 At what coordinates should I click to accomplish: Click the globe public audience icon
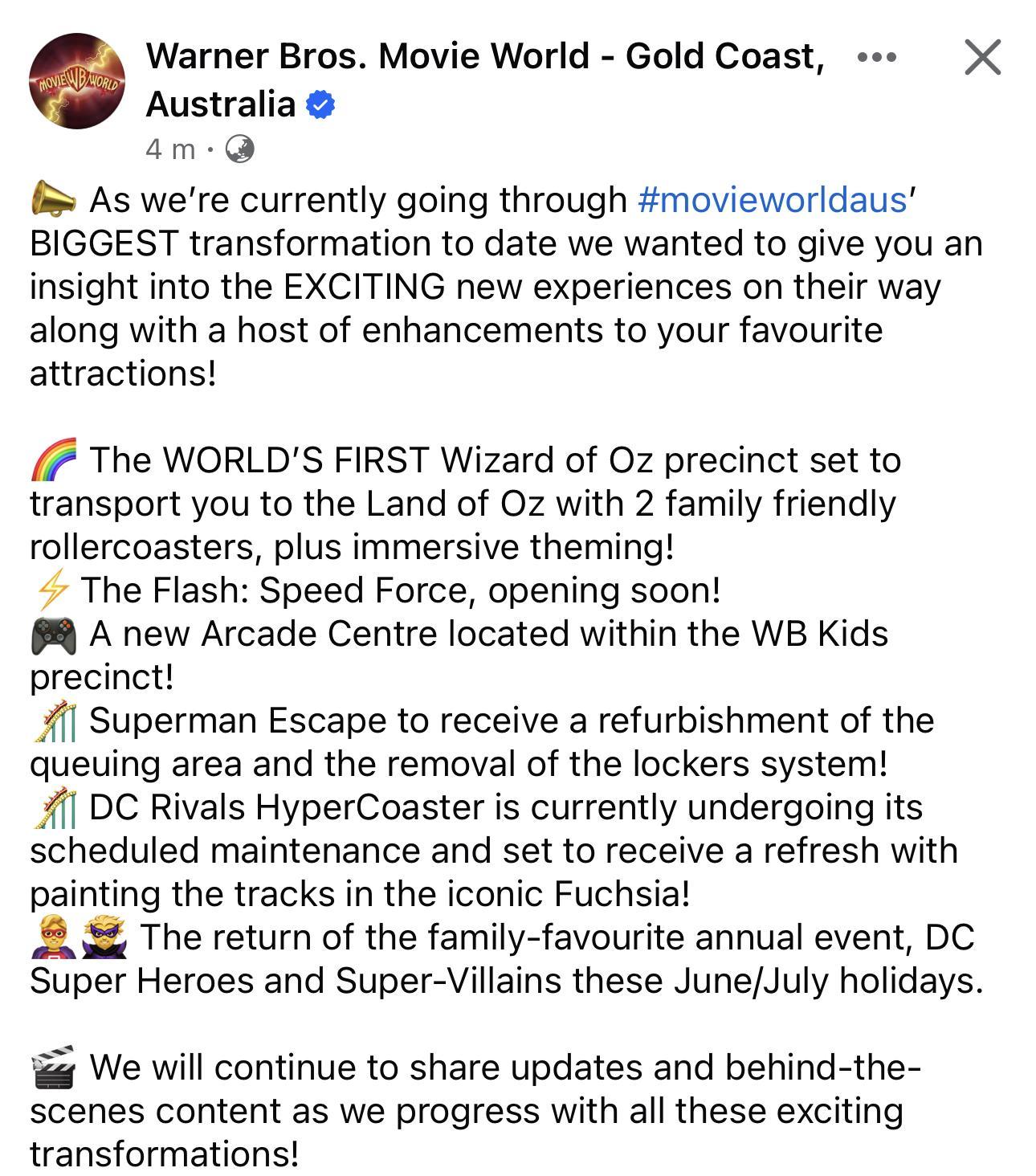click(x=239, y=149)
